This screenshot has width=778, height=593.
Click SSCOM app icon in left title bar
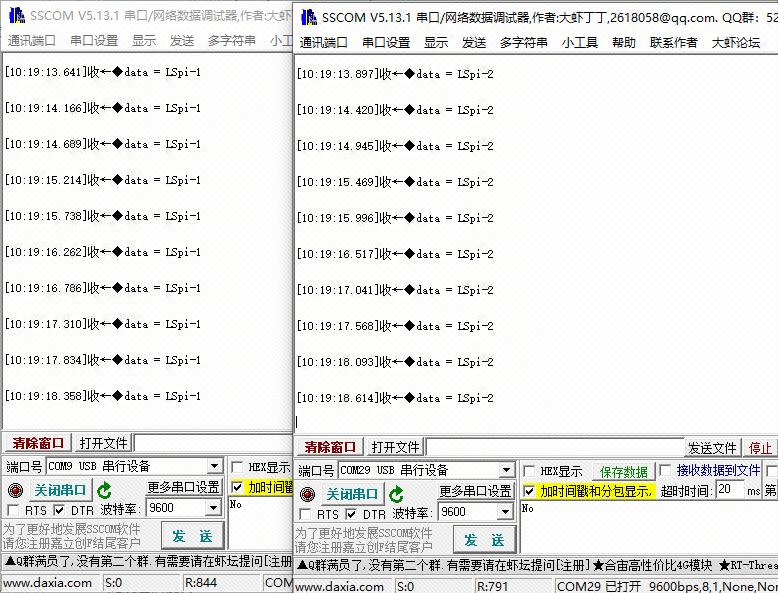15,15
